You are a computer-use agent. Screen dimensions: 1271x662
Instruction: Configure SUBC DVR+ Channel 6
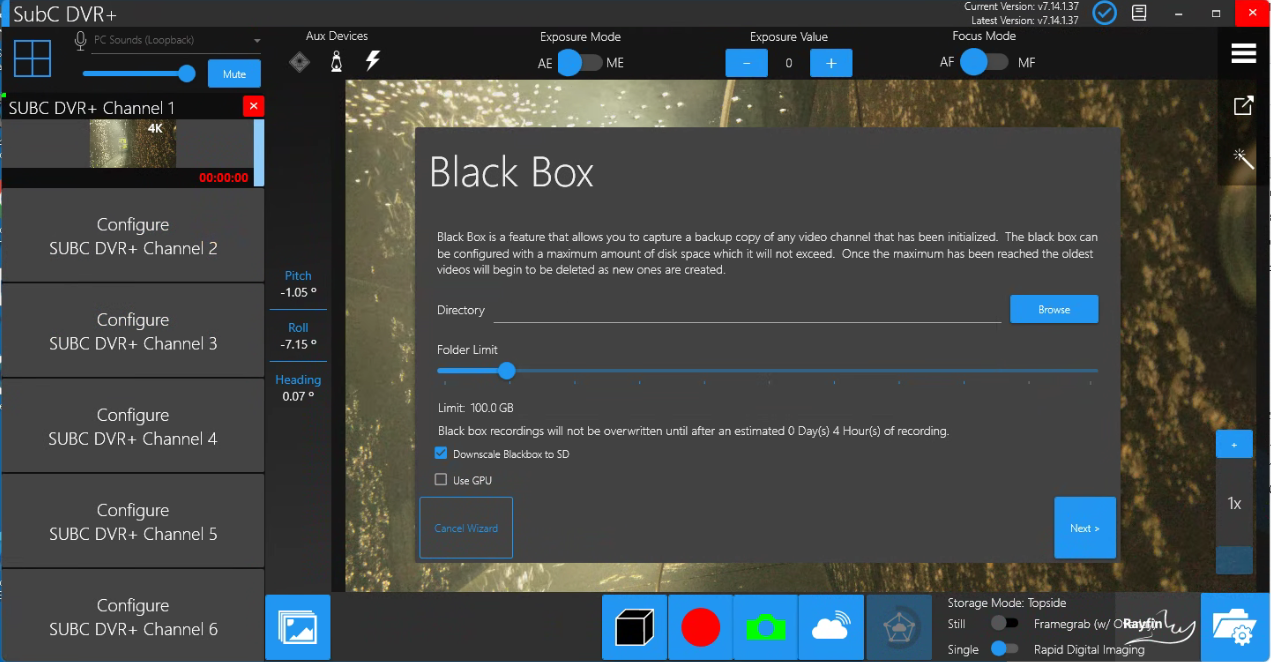coord(133,616)
